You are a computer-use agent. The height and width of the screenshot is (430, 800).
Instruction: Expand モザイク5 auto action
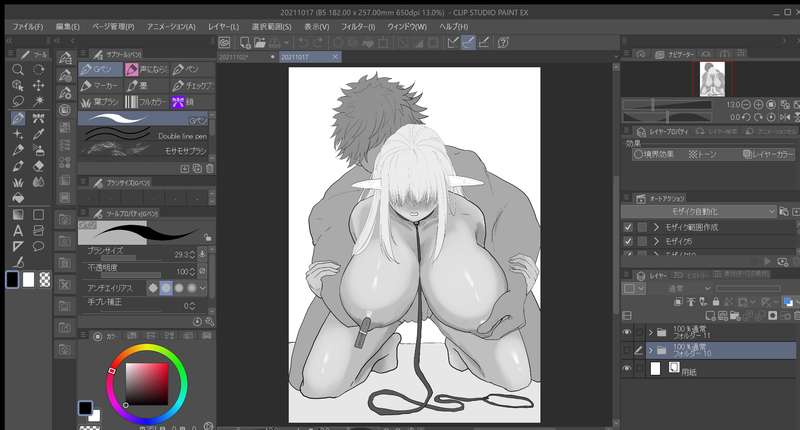pos(656,241)
